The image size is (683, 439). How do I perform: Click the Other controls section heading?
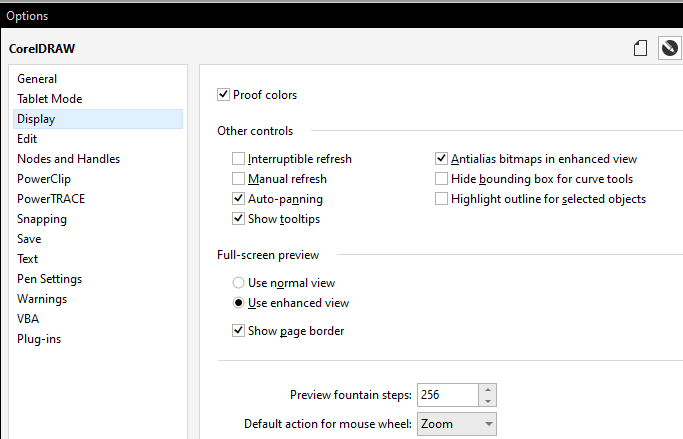click(255, 131)
